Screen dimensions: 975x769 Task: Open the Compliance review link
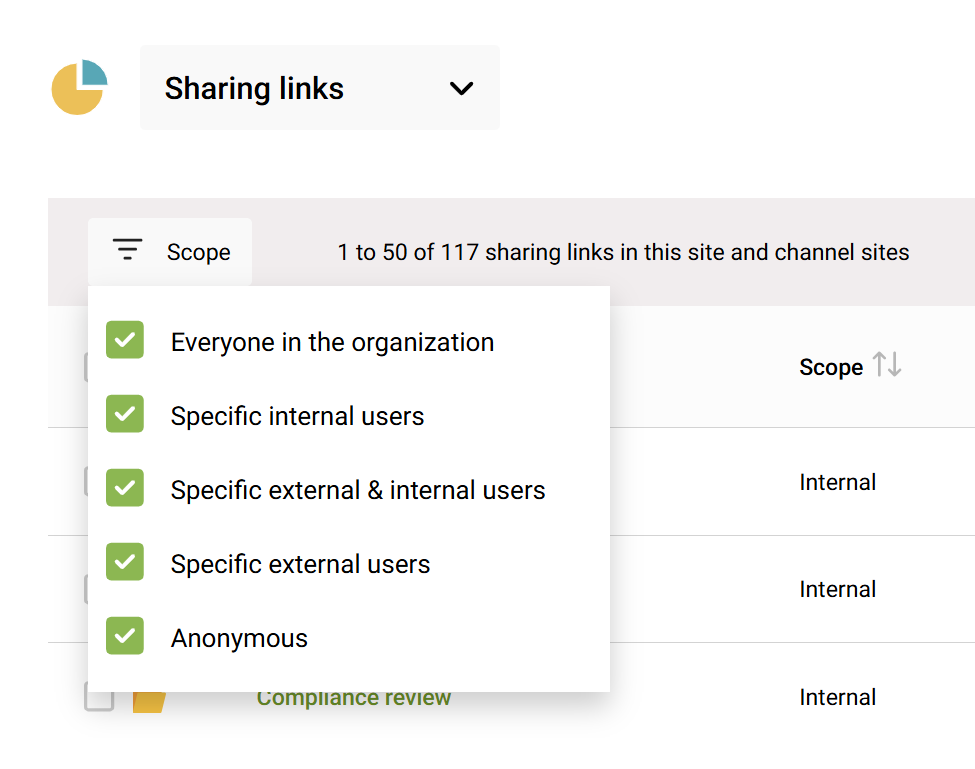tap(354, 699)
